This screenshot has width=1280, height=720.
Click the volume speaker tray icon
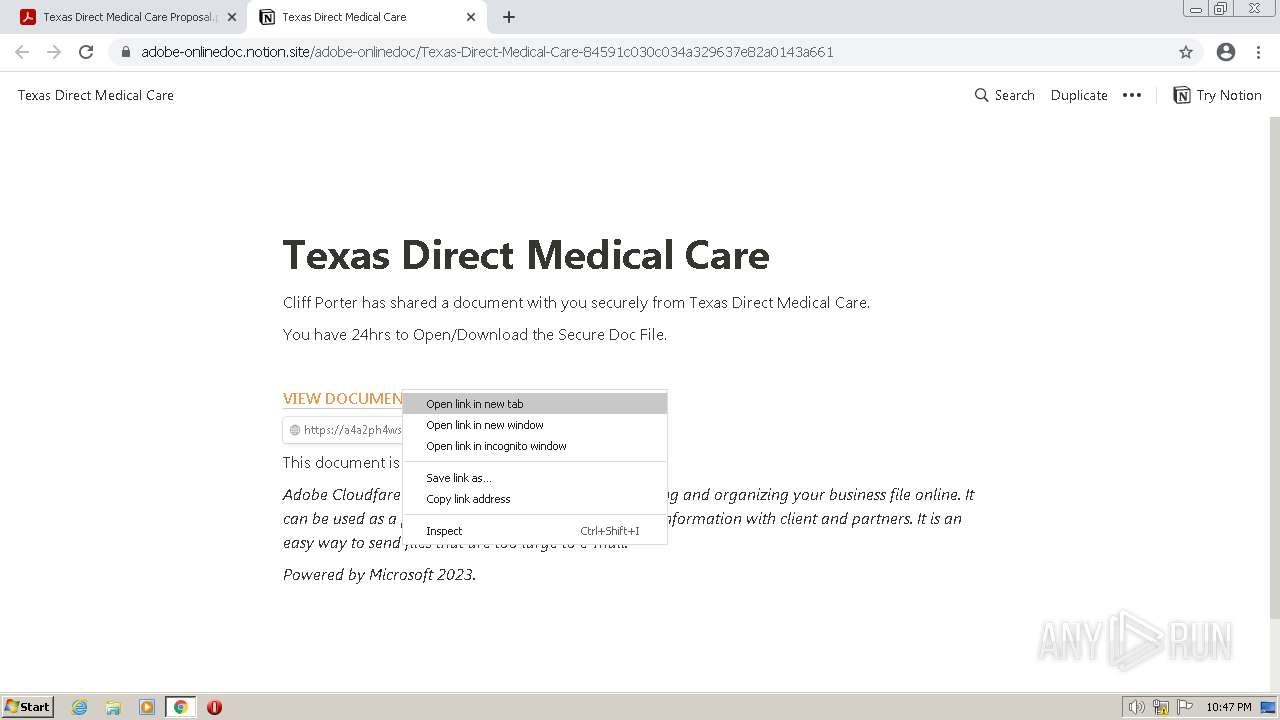1137,707
